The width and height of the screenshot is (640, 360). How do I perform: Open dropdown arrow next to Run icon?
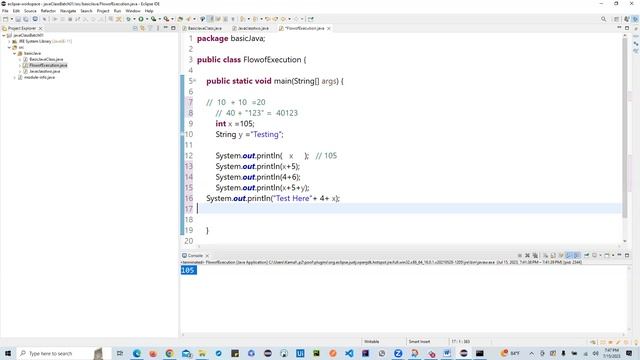(x=147, y=19)
